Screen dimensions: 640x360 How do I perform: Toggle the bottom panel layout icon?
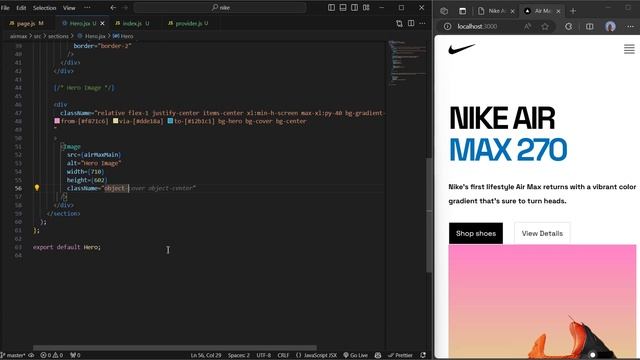[x=343, y=8]
